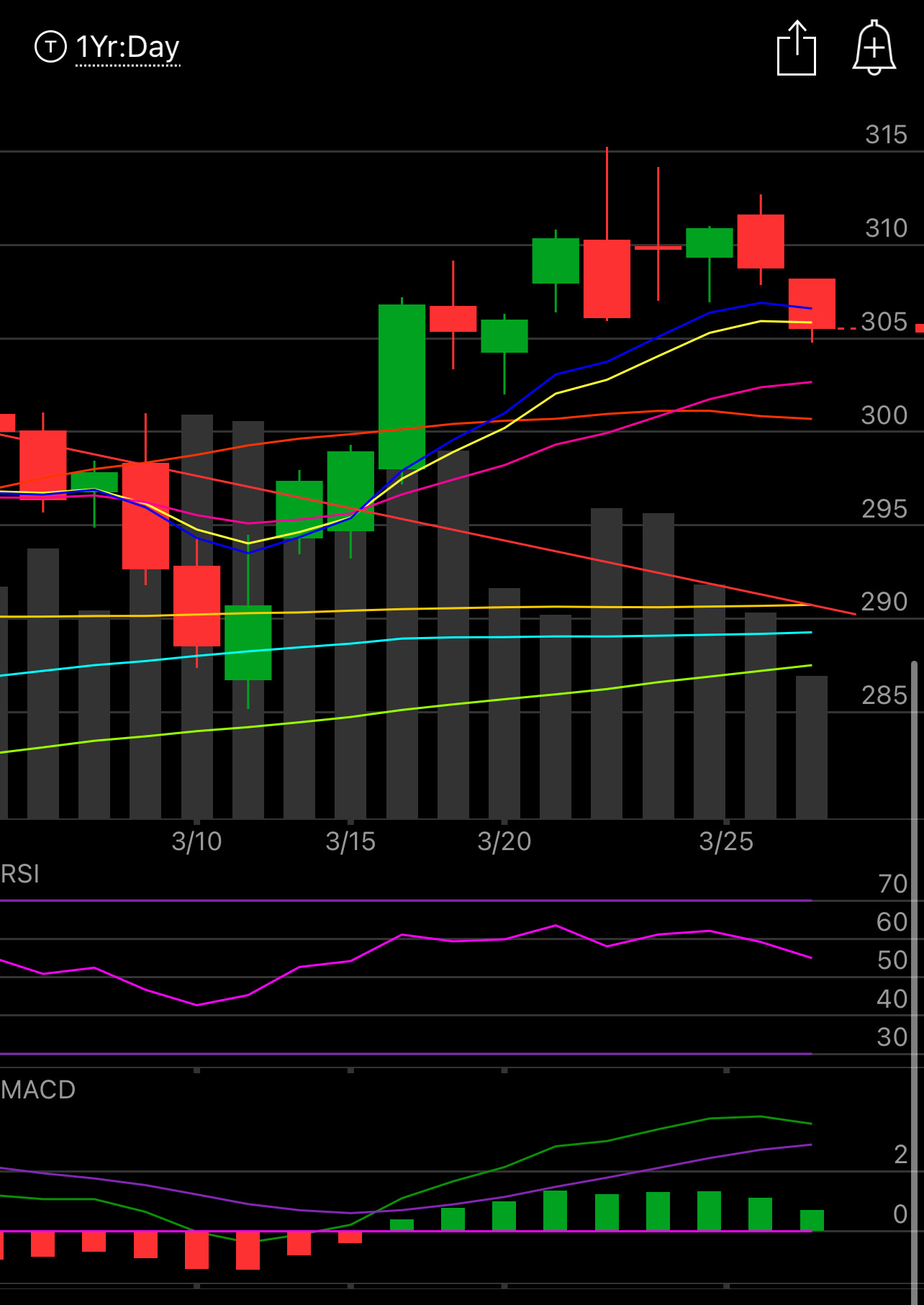Tap the RSI 70 level label
The width and height of the screenshot is (924, 1305).
pos(892,884)
